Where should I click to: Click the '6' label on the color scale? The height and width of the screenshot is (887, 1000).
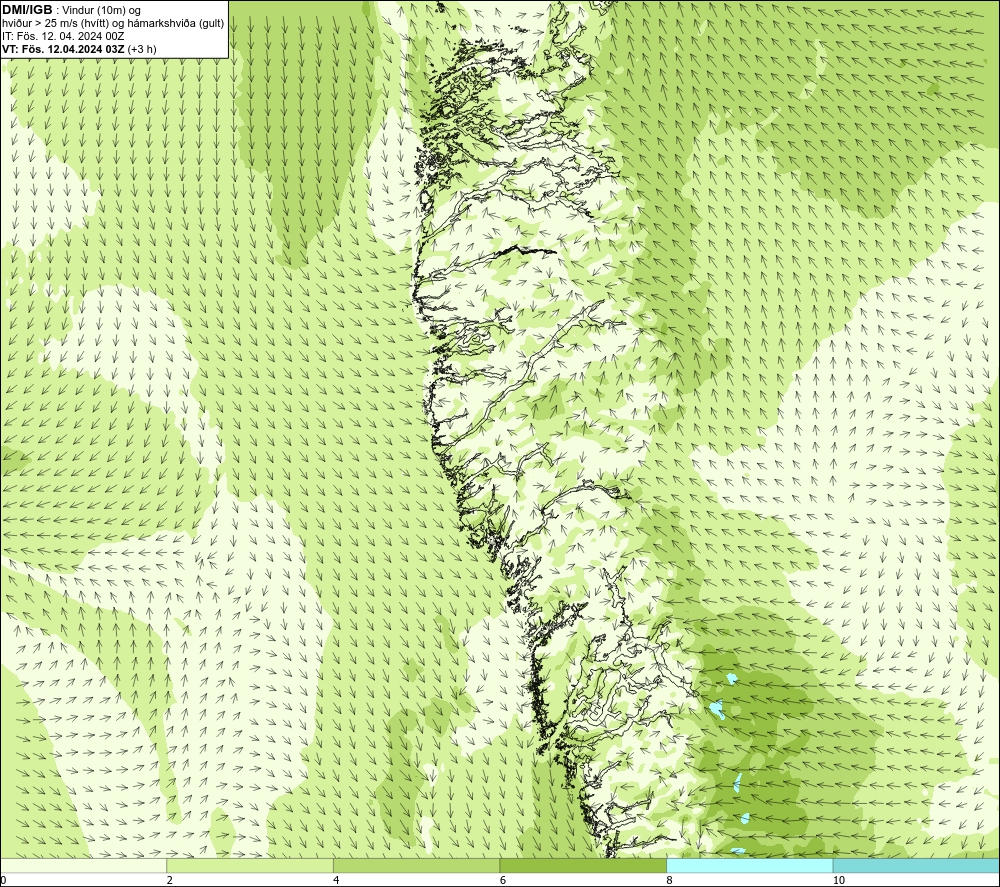pyautogui.click(x=503, y=881)
